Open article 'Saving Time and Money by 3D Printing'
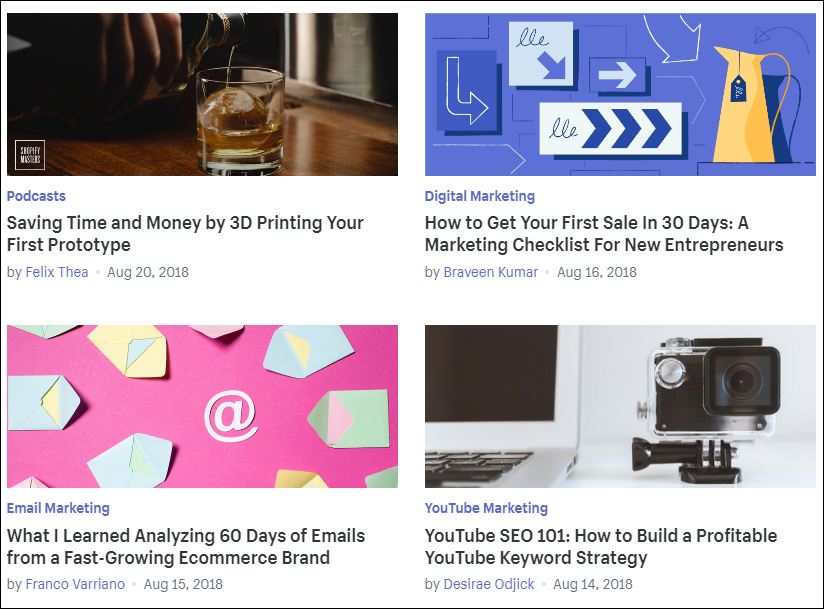 (x=185, y=233)
